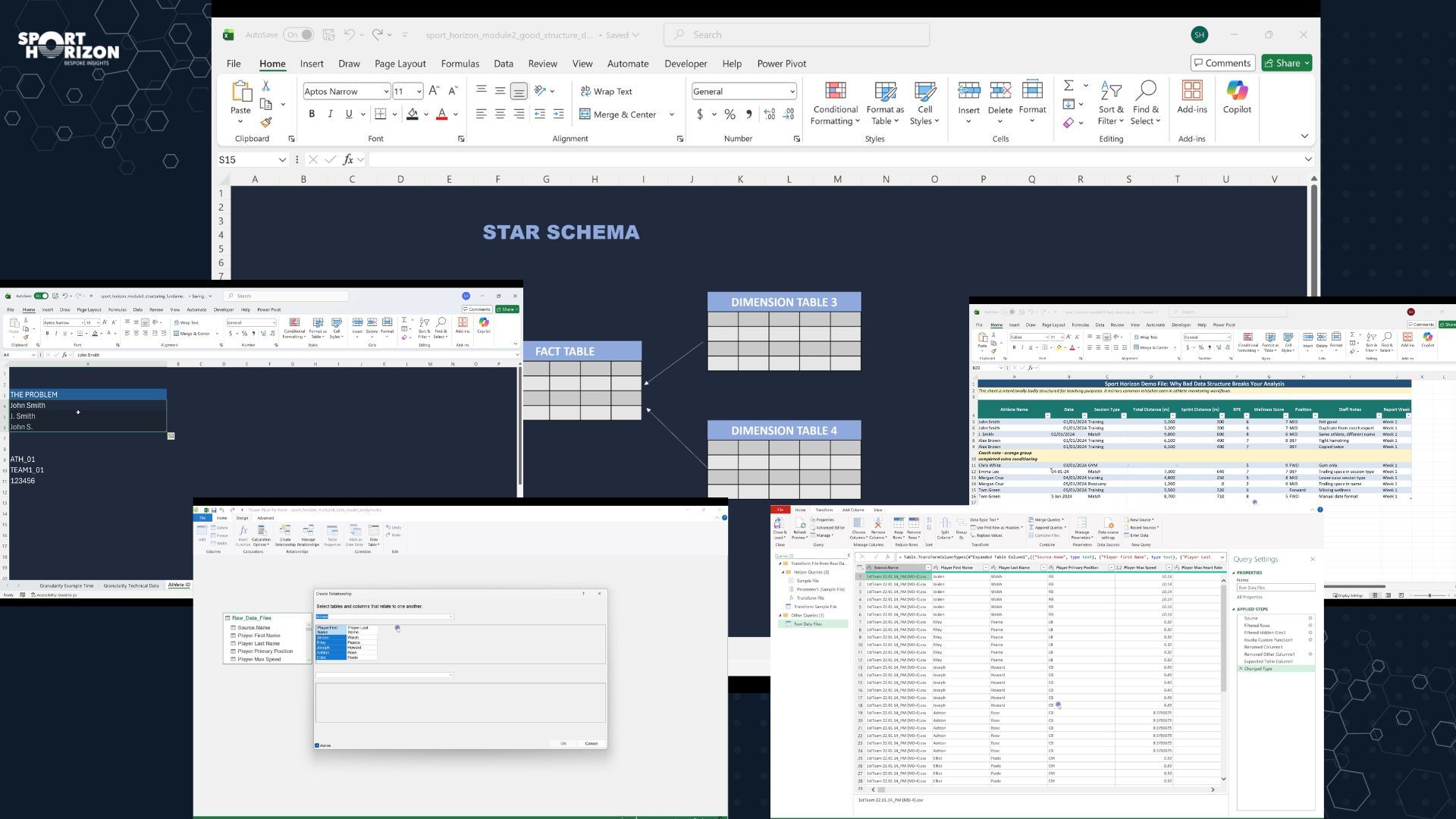Switch to the Power Pivot ribbon tab

(781, 64)
